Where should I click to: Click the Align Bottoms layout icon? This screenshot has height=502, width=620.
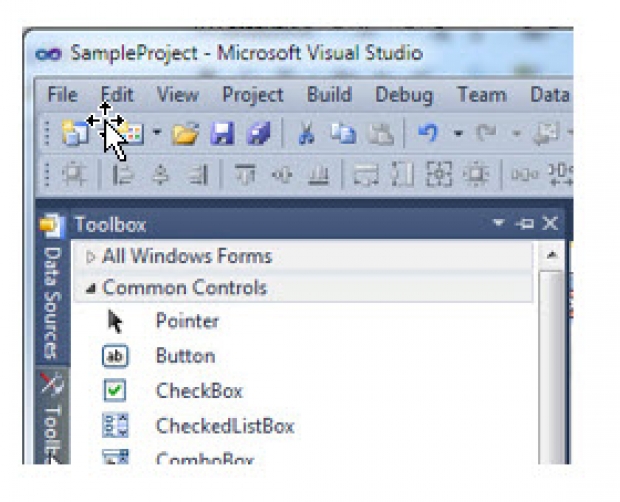[319, 175]
